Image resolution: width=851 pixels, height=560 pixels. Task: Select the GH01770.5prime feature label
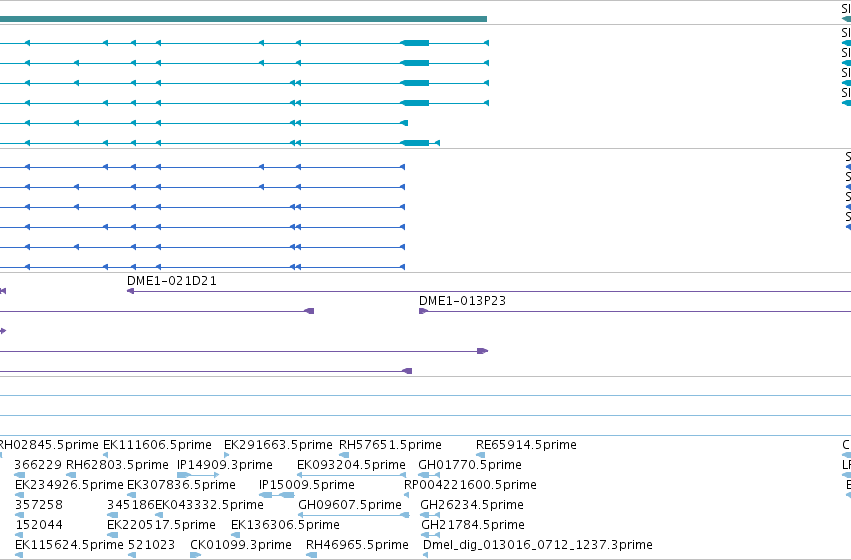[x=470, y=465]
